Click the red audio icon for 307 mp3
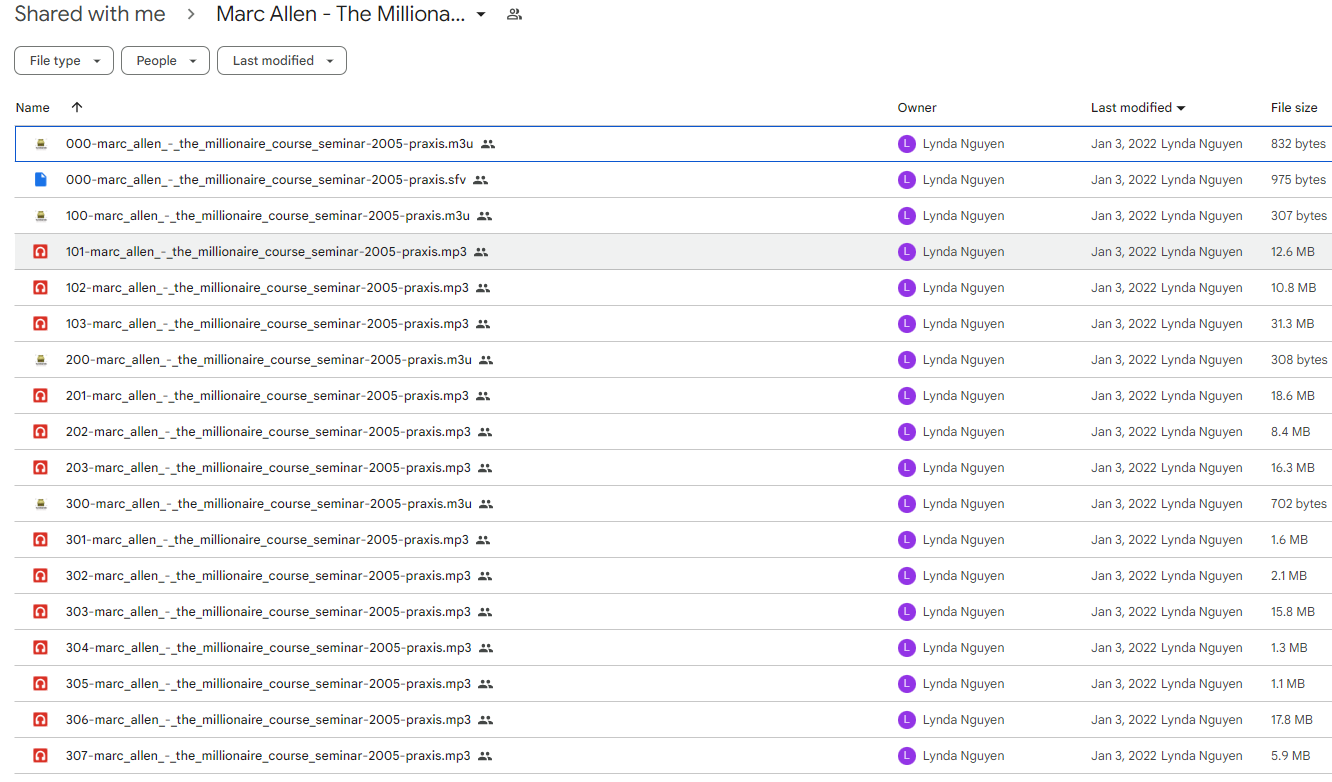This screenshot has height=782, width=1332. 40,756
